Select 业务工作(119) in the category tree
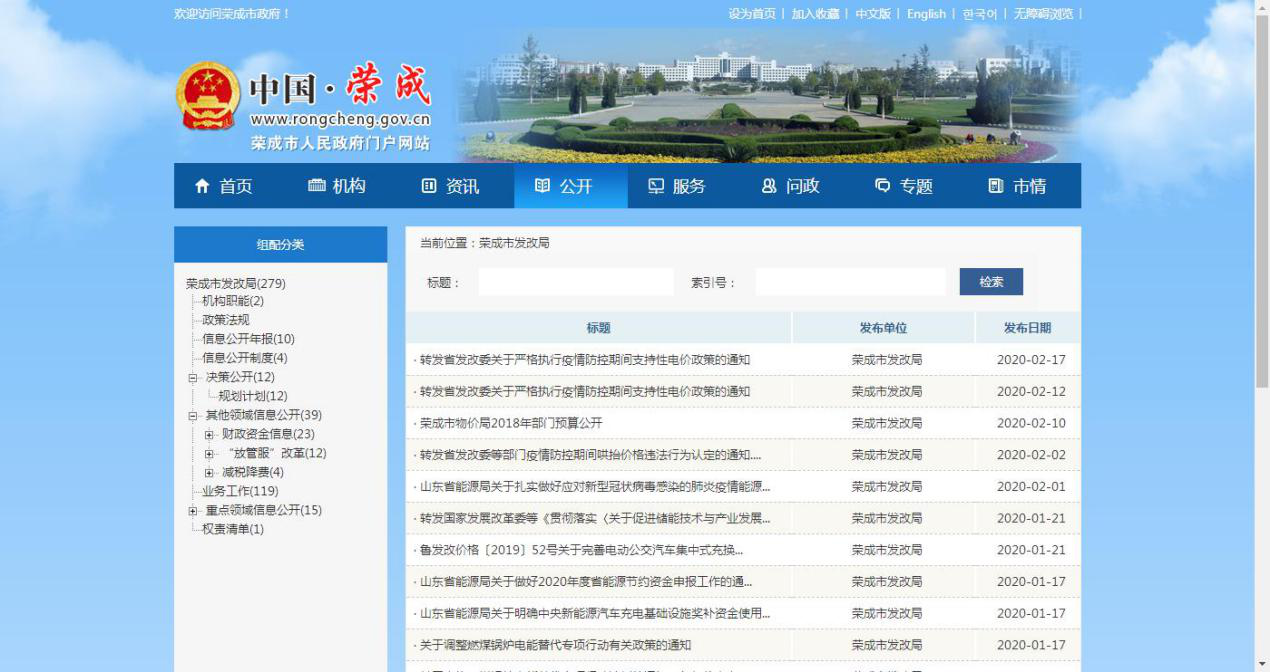Screen dimensions: 1270x672 pyautogui.click(x=240, y=491)
